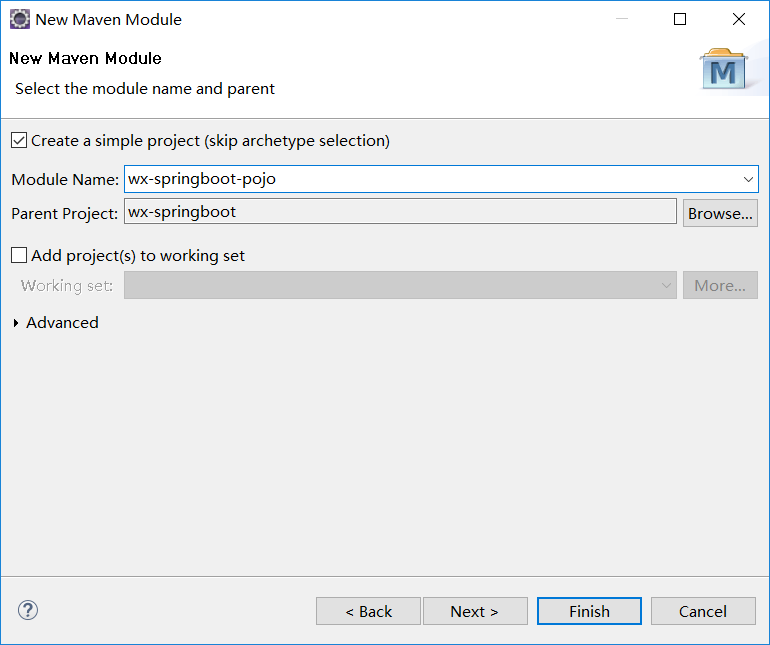Proceed with the Next button
770x645 pixels.
coord(474,611)
